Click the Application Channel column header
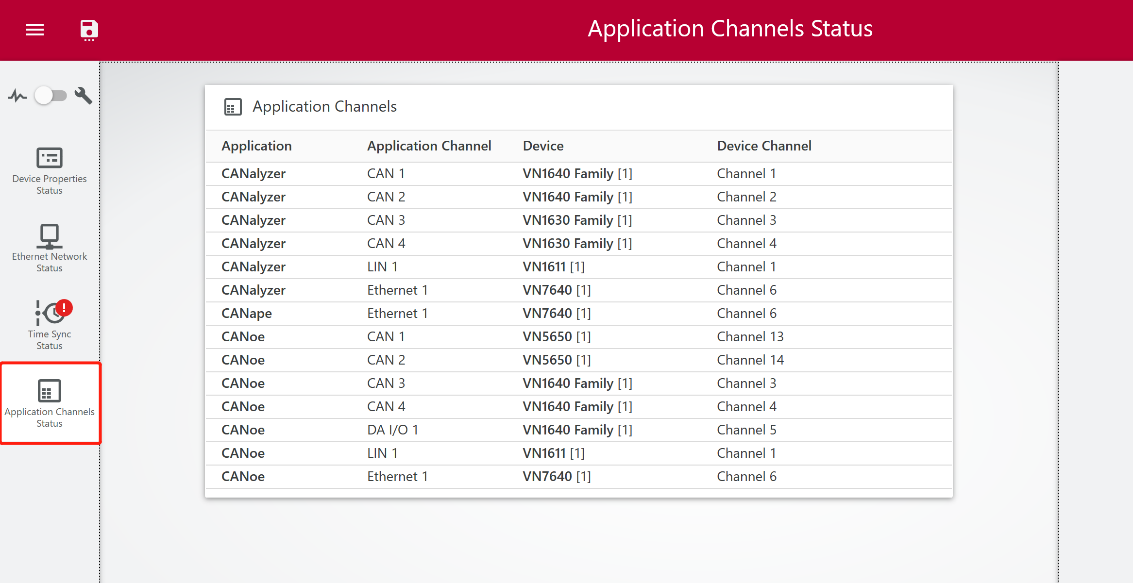 pyautogui.click(x=429, y=146)
